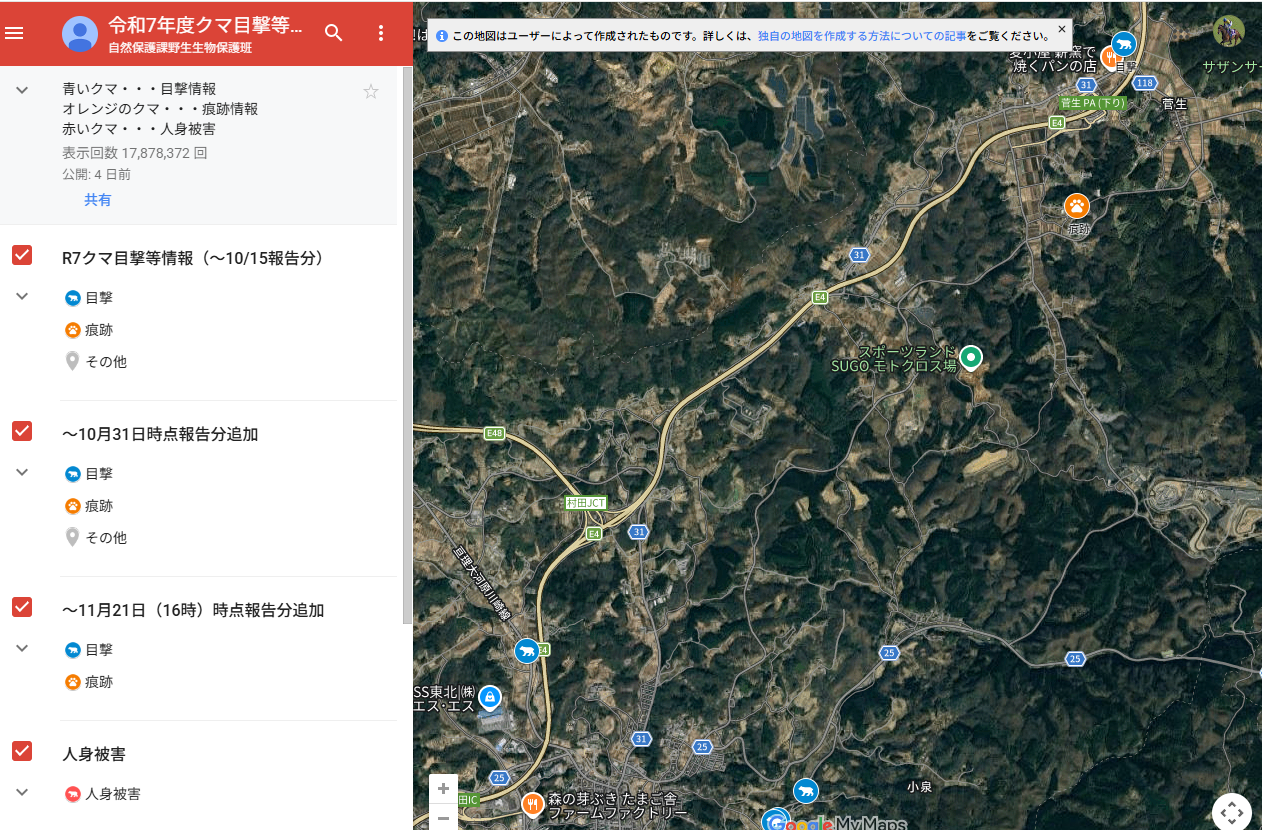Click the fullscreen view icon
This screenshot has height=830, width=1262.
1232,812
